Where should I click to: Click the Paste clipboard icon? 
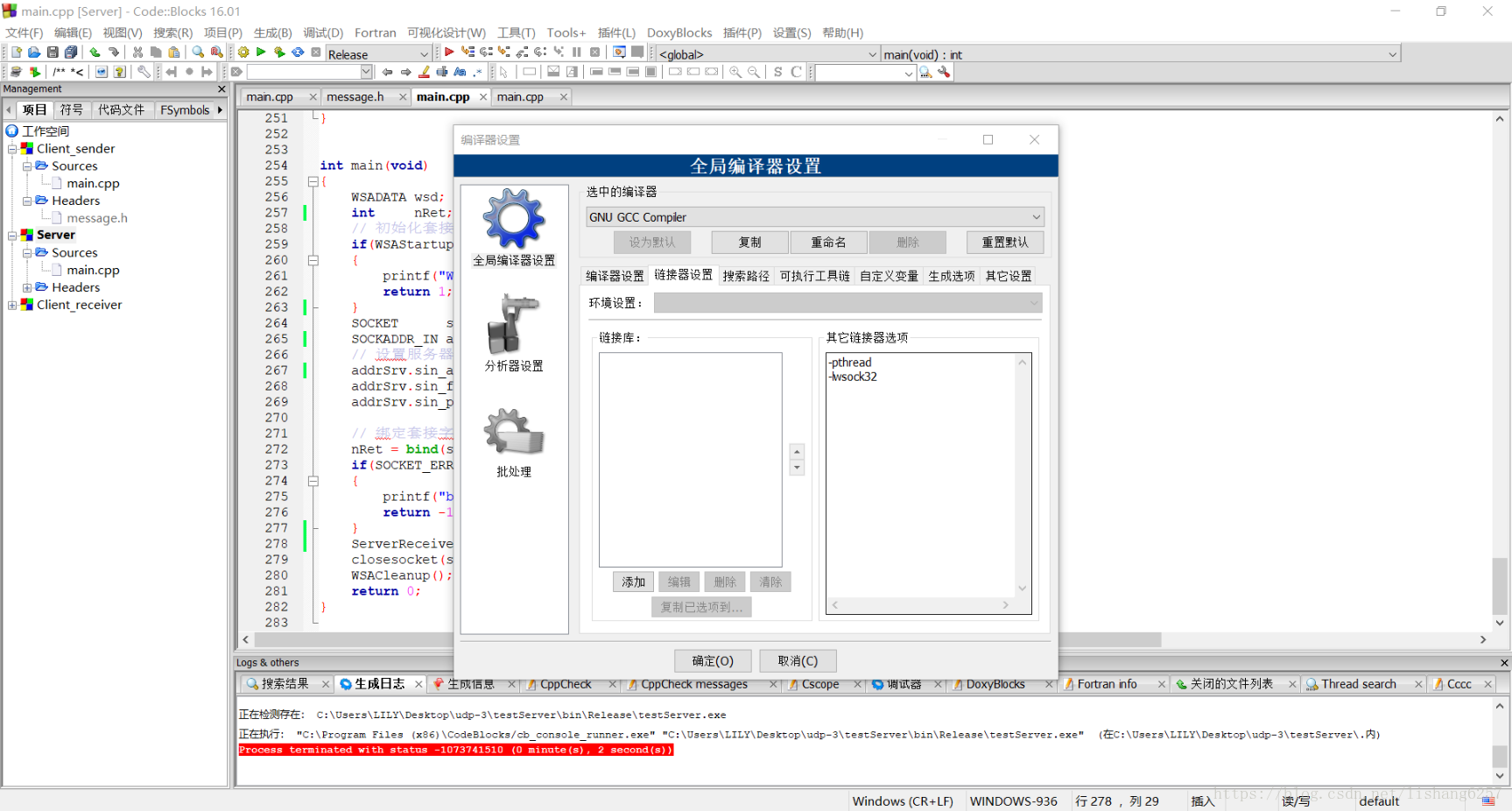coord(174,53)
